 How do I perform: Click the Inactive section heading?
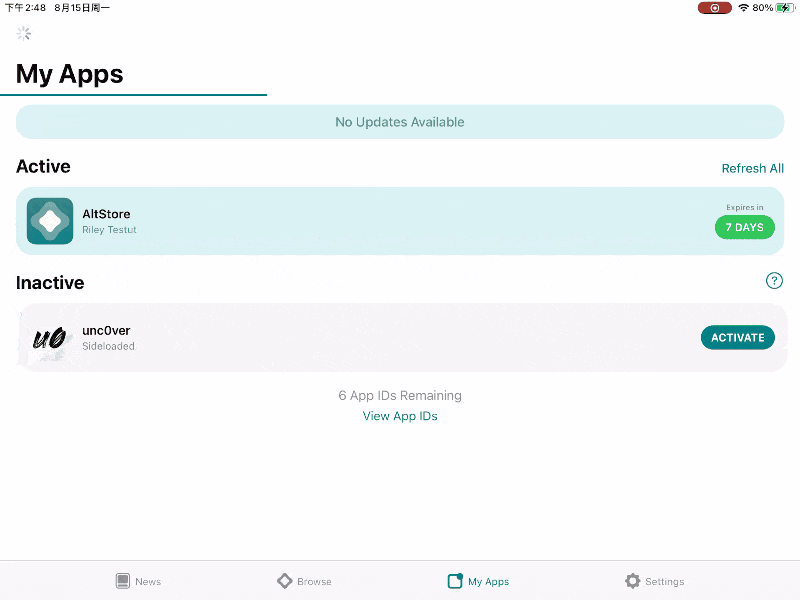(50, 283)
